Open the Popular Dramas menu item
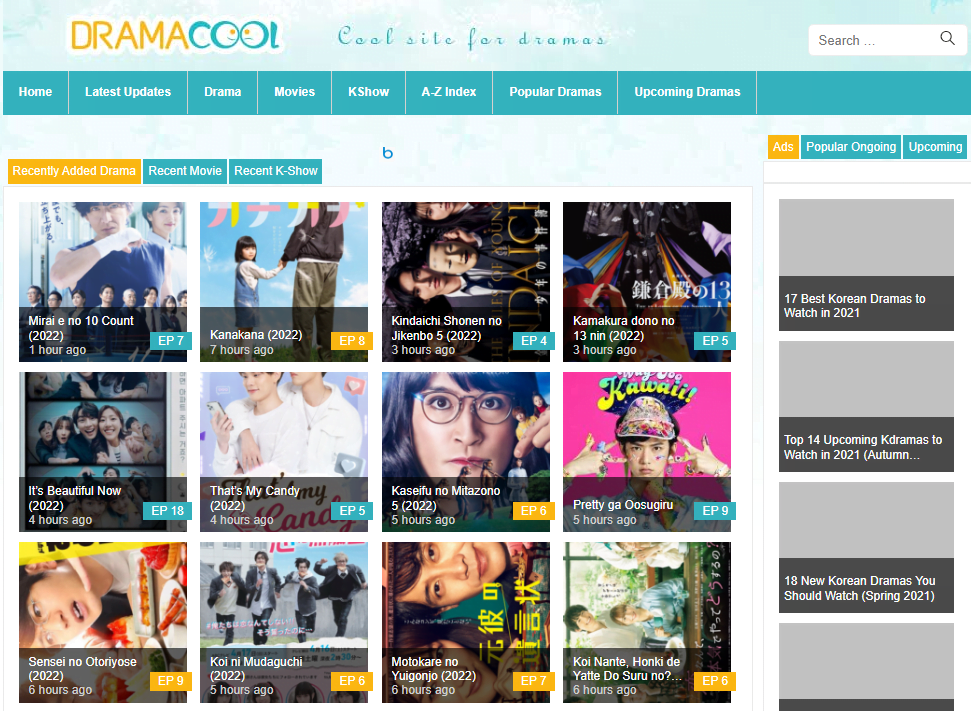 coord(555,92)
